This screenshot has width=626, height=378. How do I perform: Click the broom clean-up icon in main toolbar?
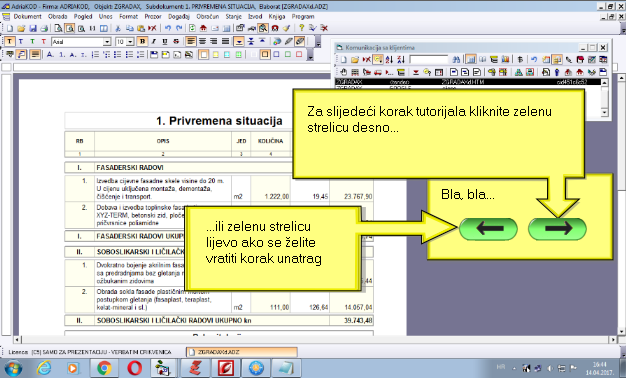(287, 28)
